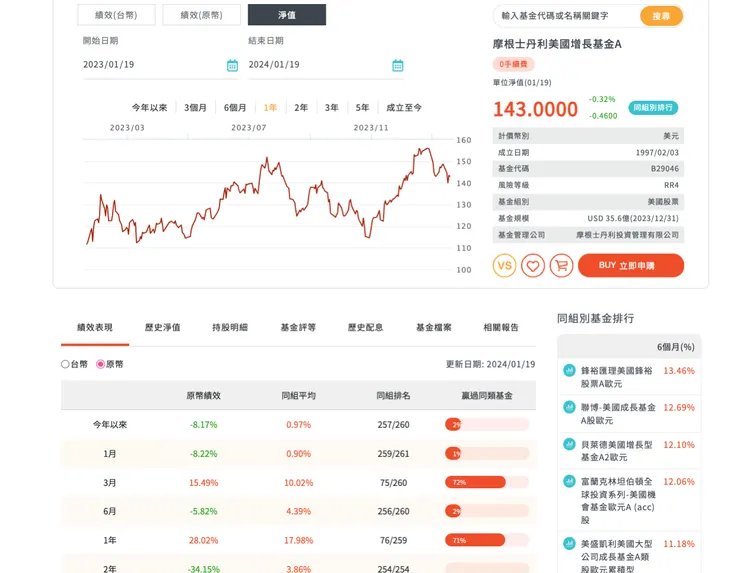Click icon beside 美盛凱利美國大型公司成長基金
740x573 pixels.
[x=569, y=544]
